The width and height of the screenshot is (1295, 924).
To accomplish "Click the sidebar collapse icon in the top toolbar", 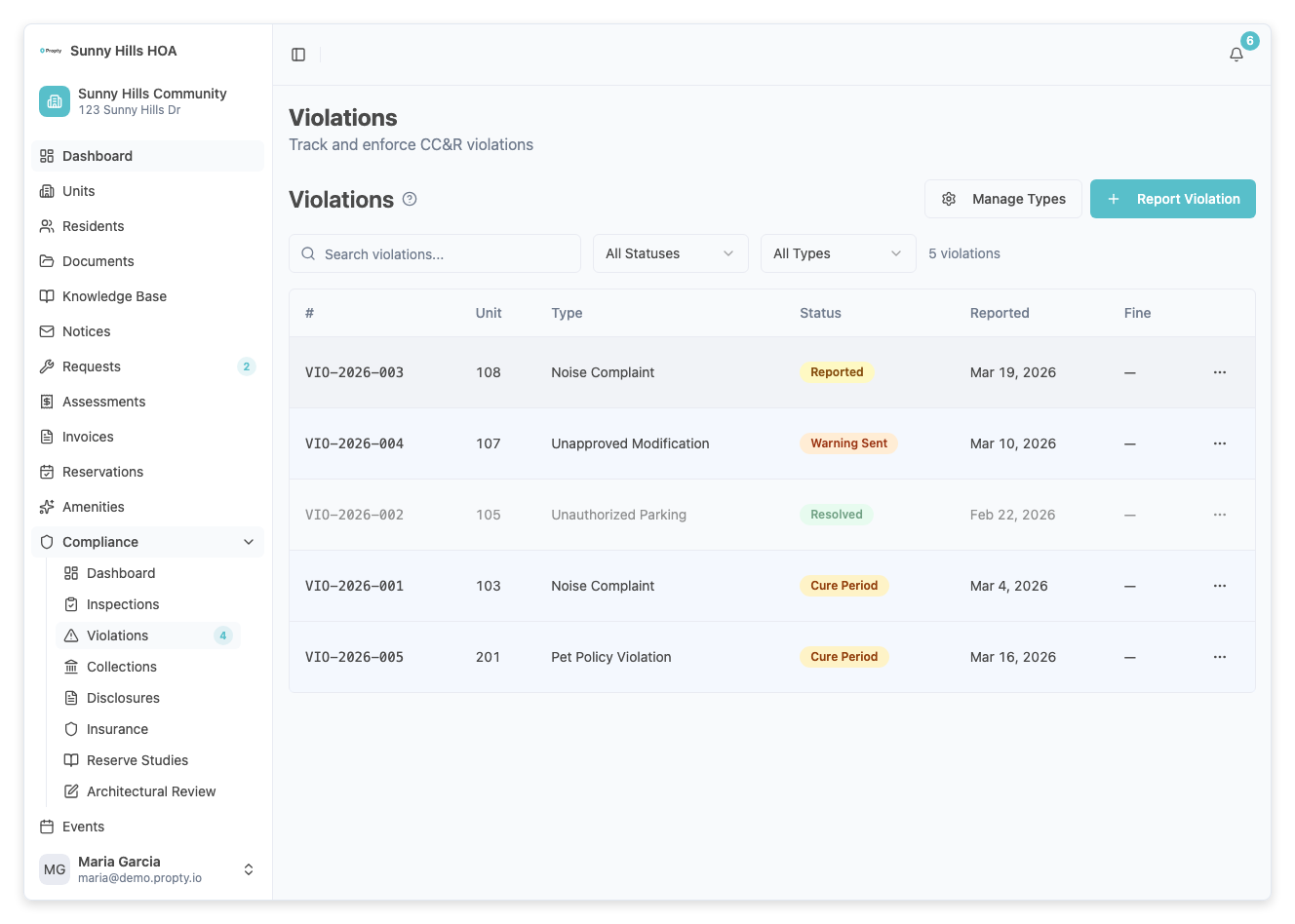I will pos(297,54).
